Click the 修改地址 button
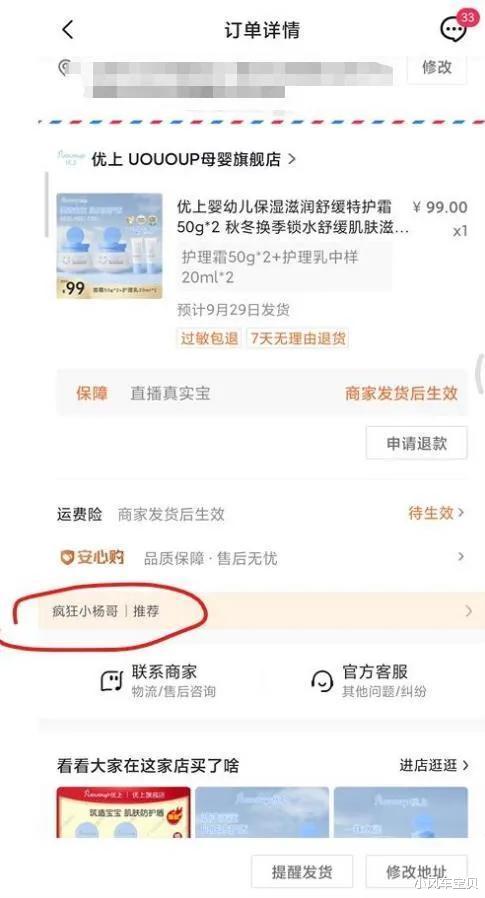The width and height of the screenshot is (485, 898). [416, 872]
